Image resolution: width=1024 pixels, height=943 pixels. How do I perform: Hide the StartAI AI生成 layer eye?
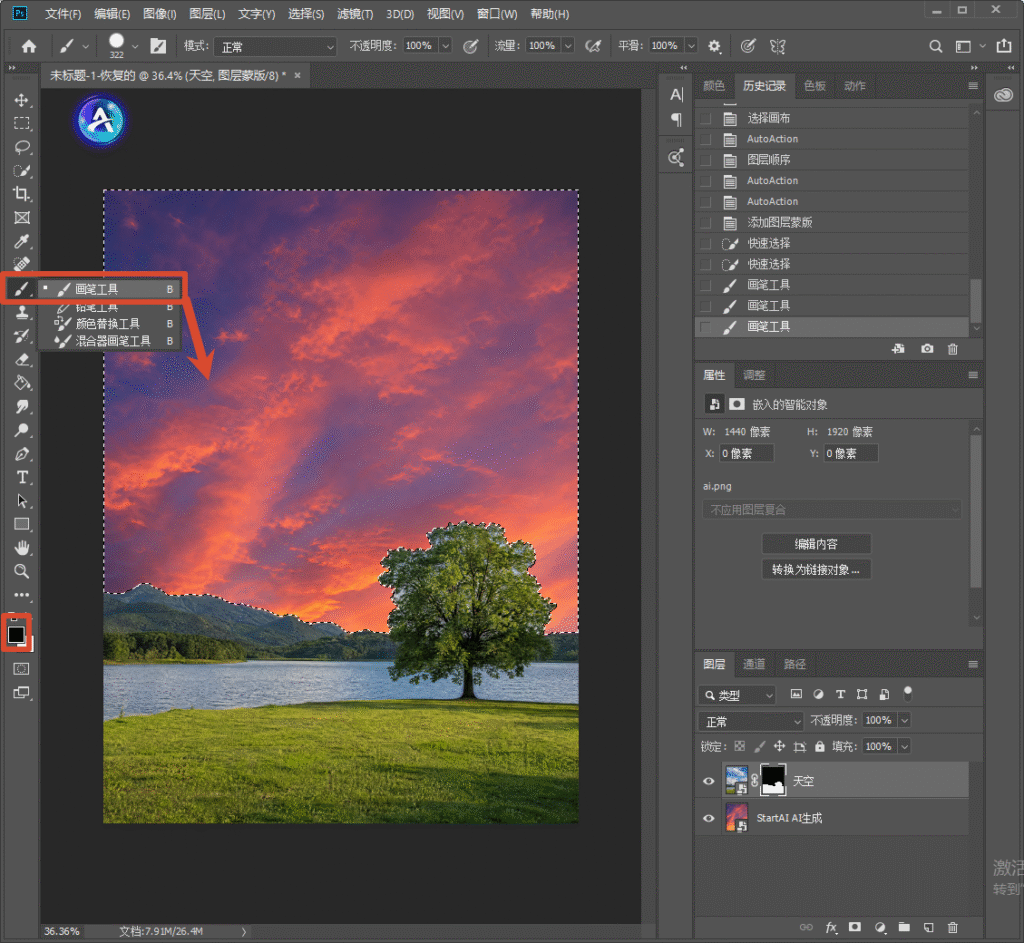click(x=709, y=818)
